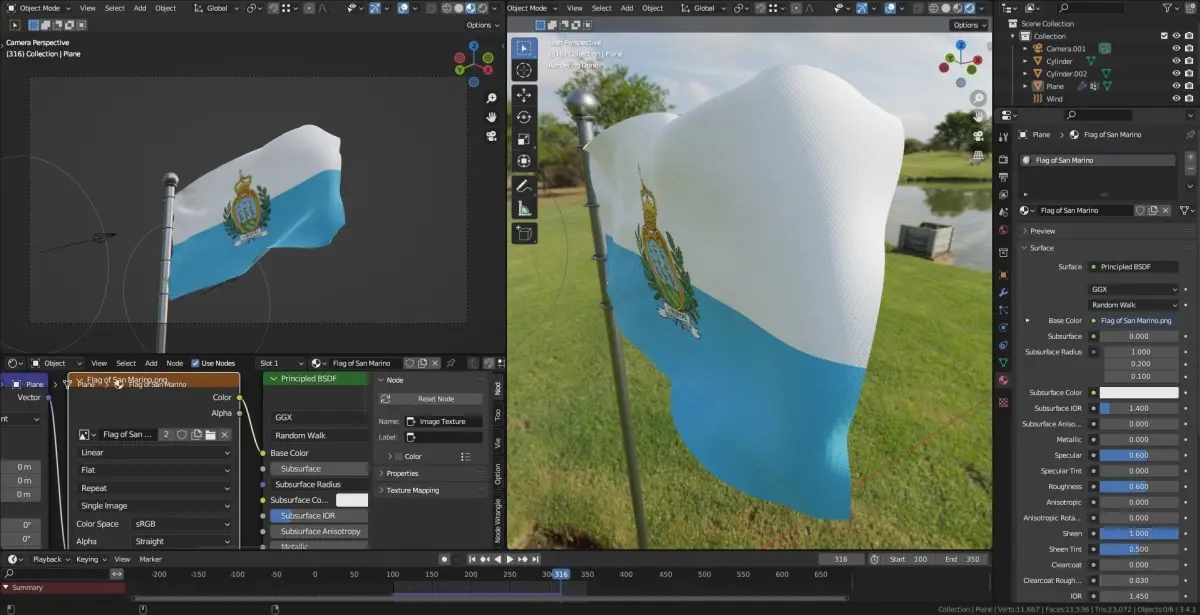The width and height of the screenshot is (1200, 615).
Task: Select the Cursor tool in right viewport
Action: pyautogui.click(x=524, y=71)
